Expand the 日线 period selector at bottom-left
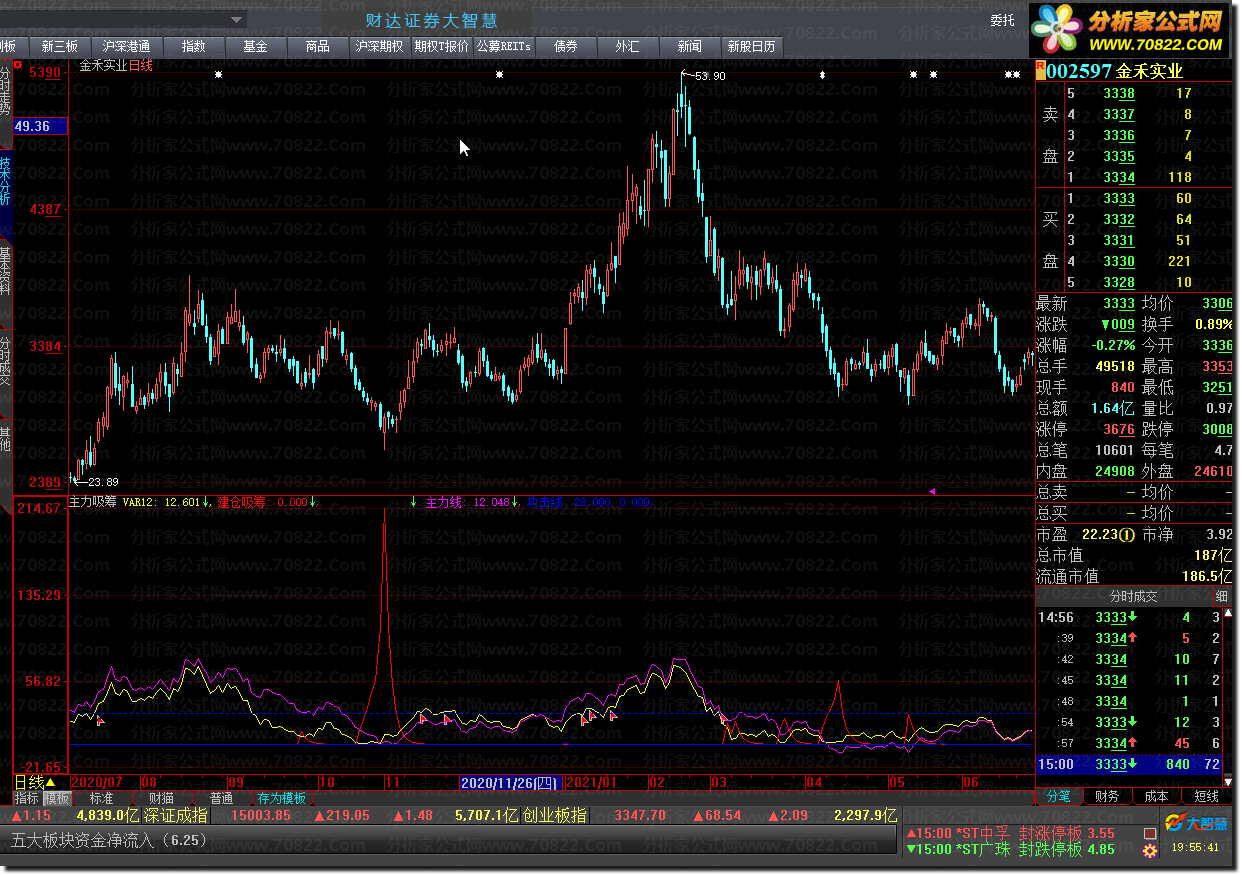 pos(34,782)
